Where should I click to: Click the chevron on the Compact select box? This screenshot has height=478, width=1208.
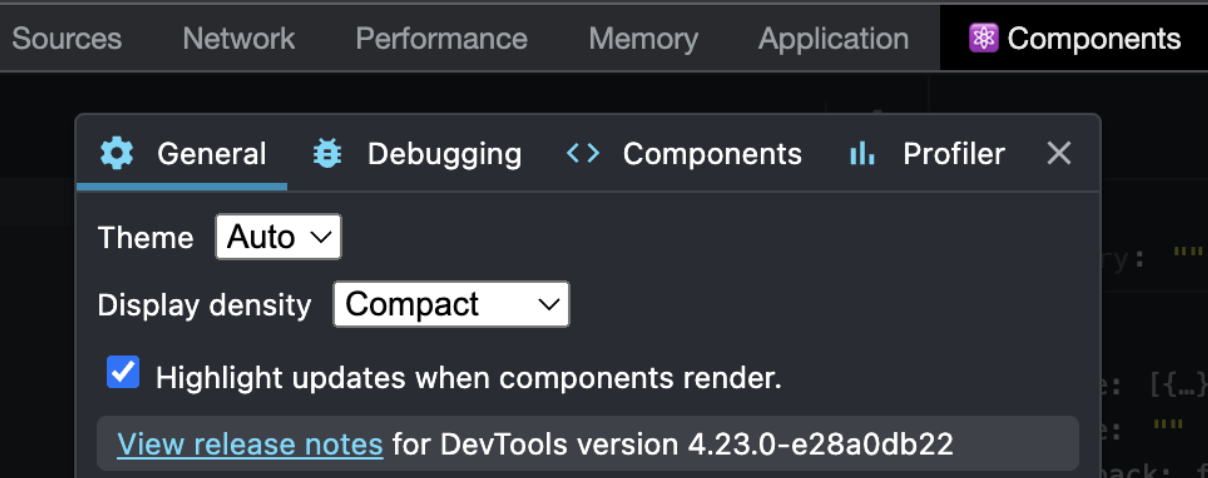click(548, 304)
